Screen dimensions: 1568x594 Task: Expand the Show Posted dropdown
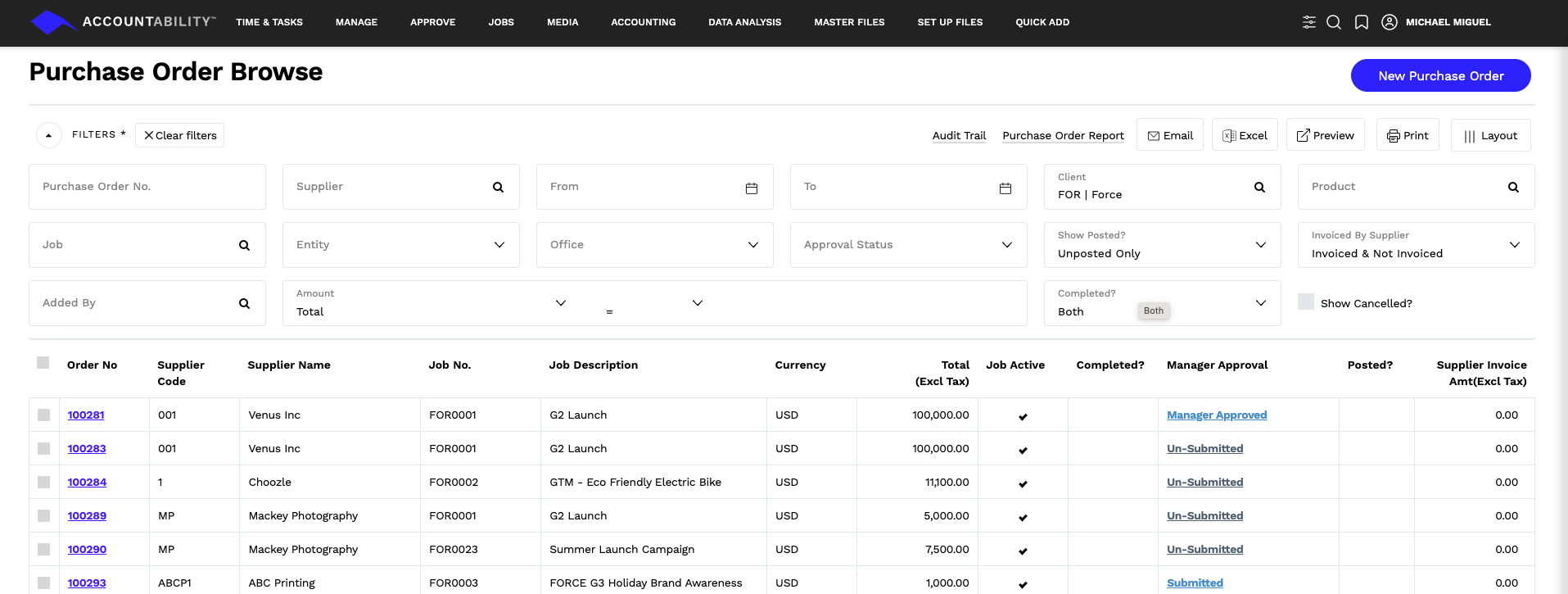coord(1260,245)
